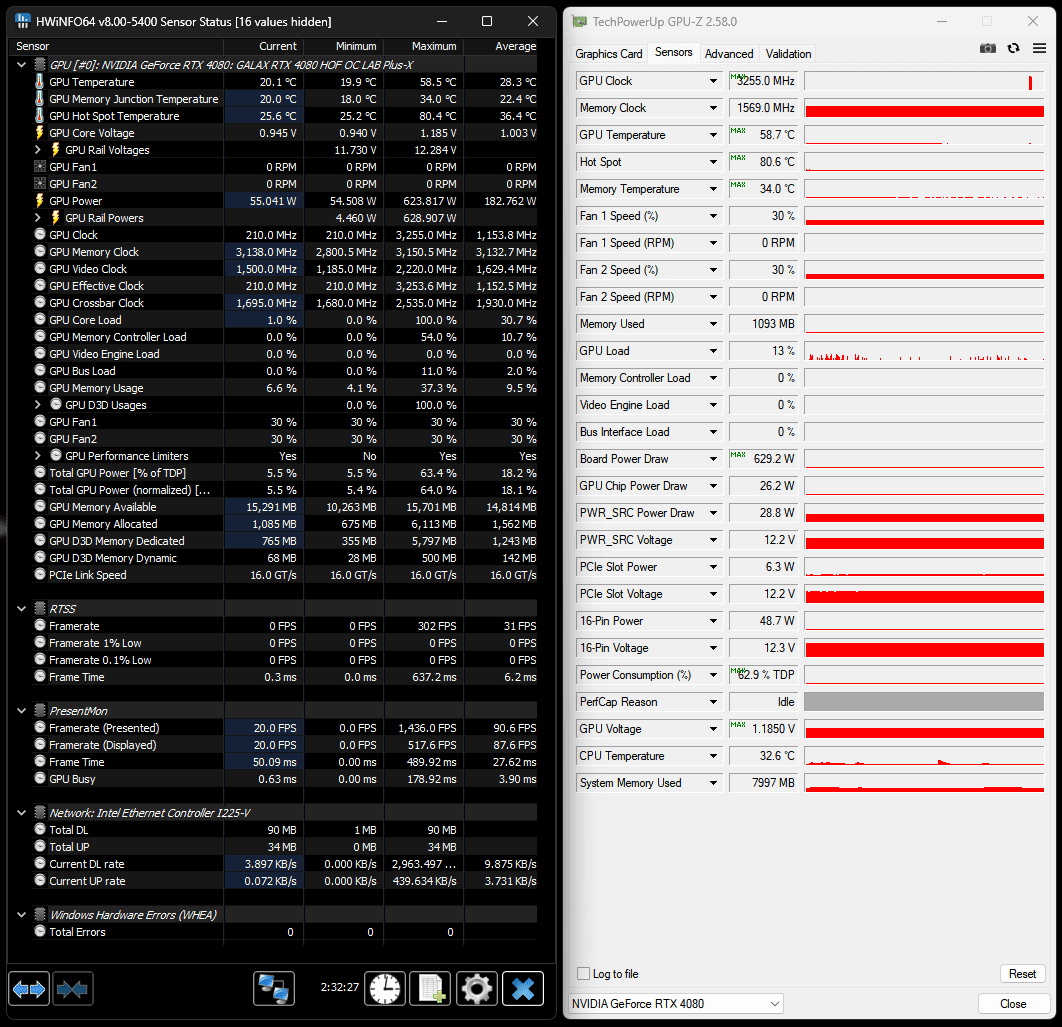Click the Close button in GPU-Z

[x=1013, y=1003]
